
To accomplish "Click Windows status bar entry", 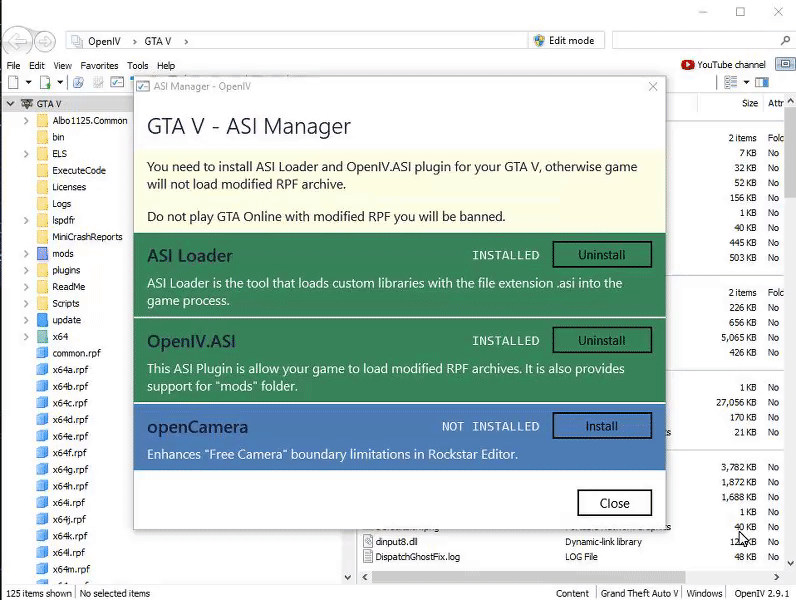I will 704,593.
